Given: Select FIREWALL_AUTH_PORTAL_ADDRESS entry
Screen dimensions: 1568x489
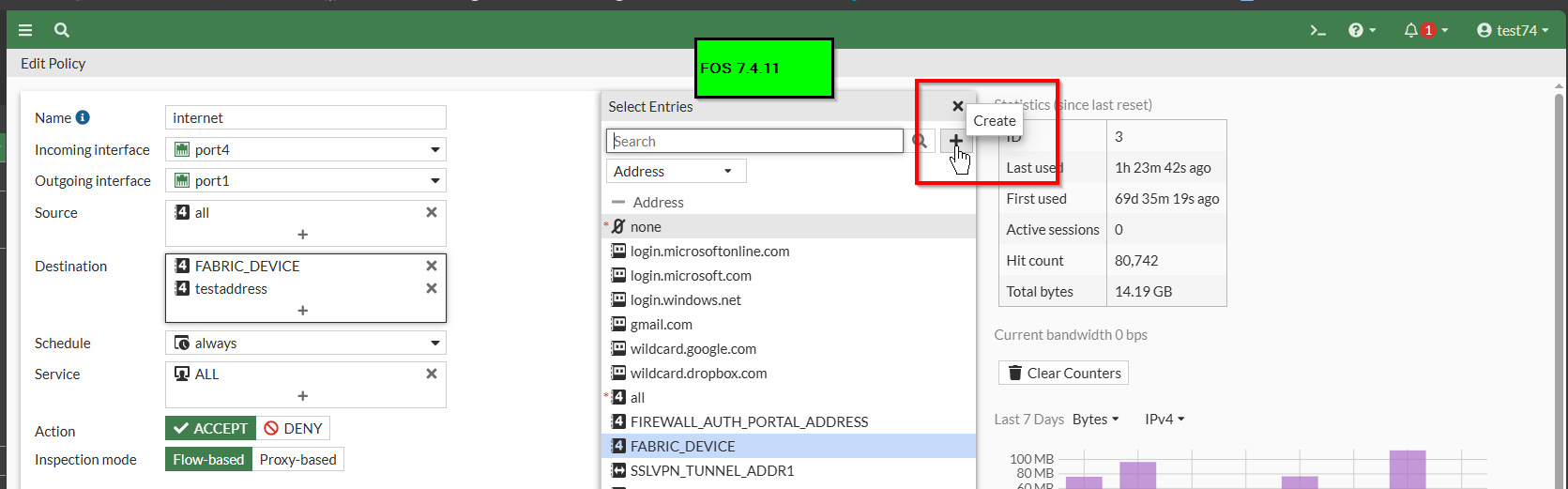Looking at the screenshot, I should coord(788,421).
